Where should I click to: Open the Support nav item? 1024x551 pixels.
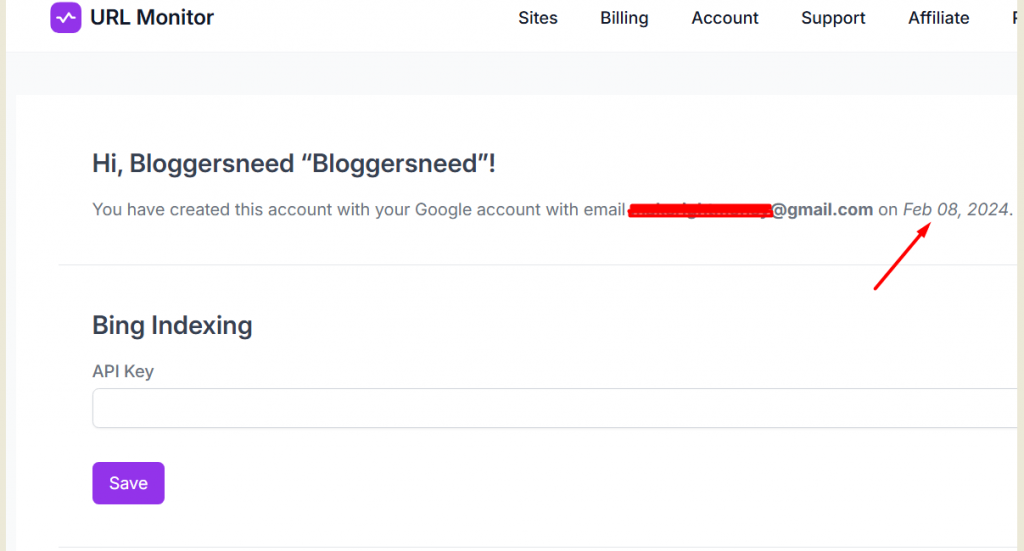coord(833,18)
